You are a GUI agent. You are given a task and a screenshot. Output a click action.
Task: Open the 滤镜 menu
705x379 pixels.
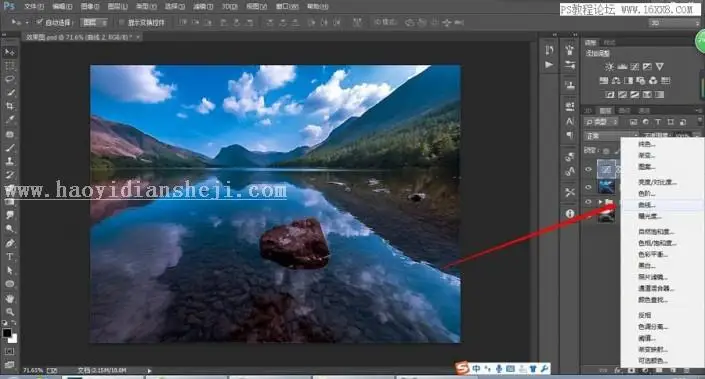pyautogui.click(x=202, y=6)
